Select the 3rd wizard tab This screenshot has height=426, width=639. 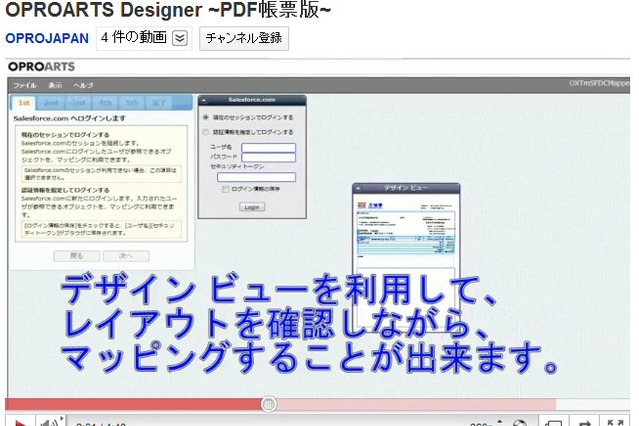[77, 103]
